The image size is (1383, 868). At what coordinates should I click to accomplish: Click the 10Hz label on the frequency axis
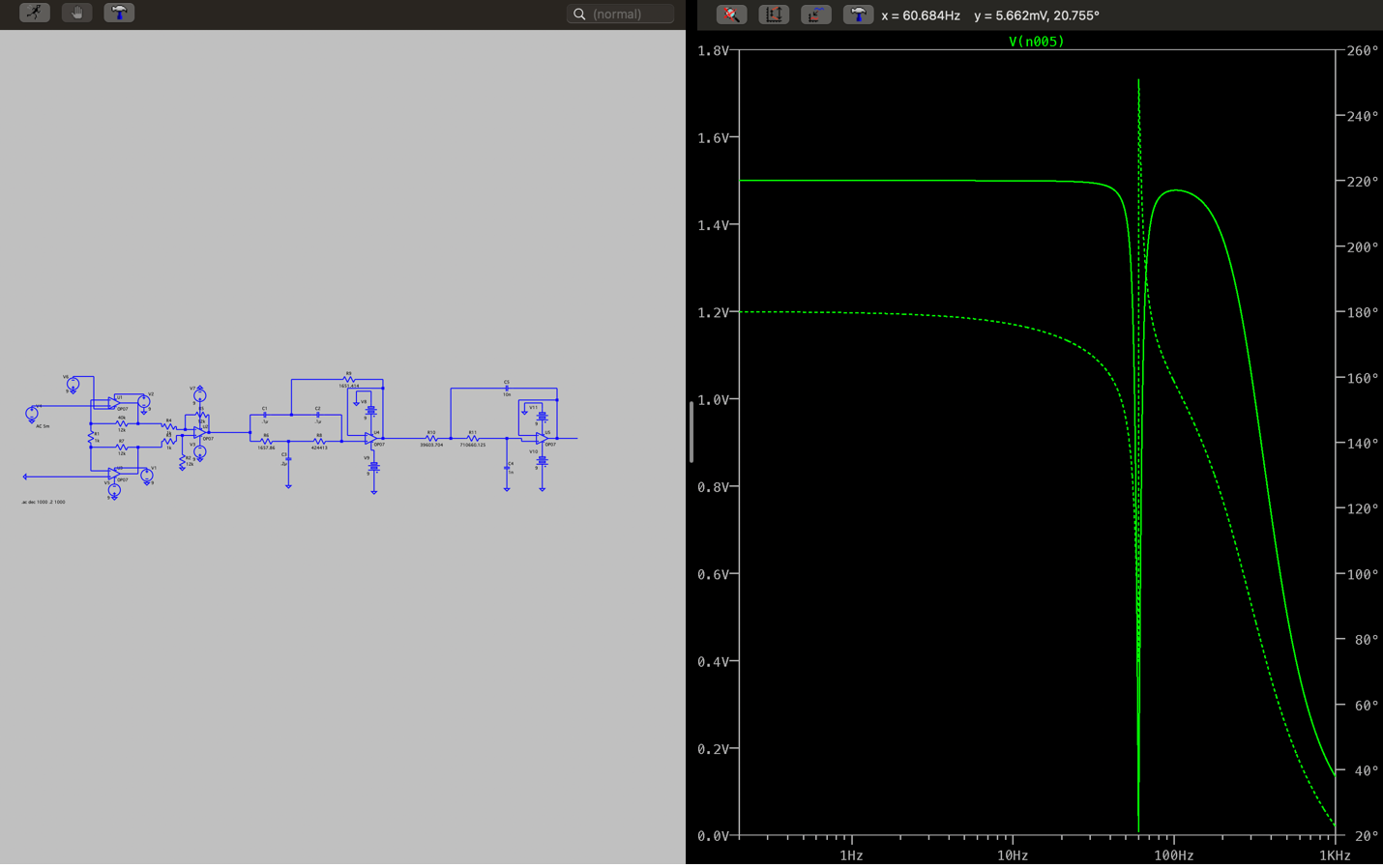pos(1013,855)
